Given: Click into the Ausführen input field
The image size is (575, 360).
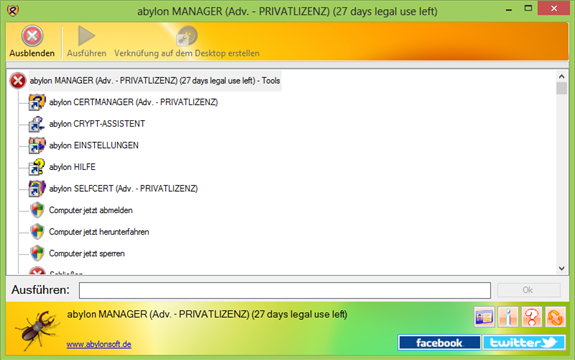Looking at the screenshot, I should pyautogui.click(x=285, y=290).
